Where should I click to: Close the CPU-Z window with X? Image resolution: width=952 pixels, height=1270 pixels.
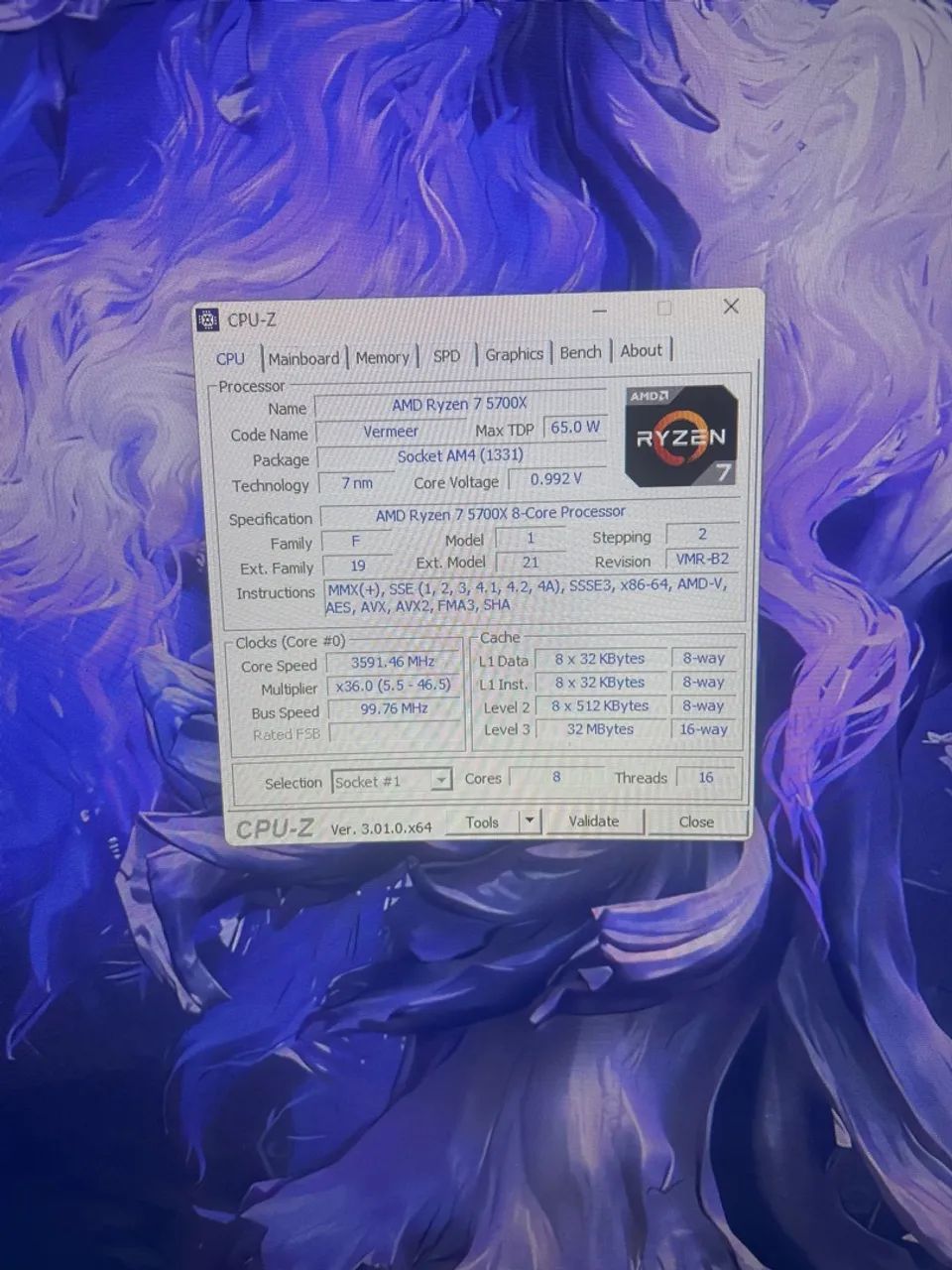click(731, 307)
